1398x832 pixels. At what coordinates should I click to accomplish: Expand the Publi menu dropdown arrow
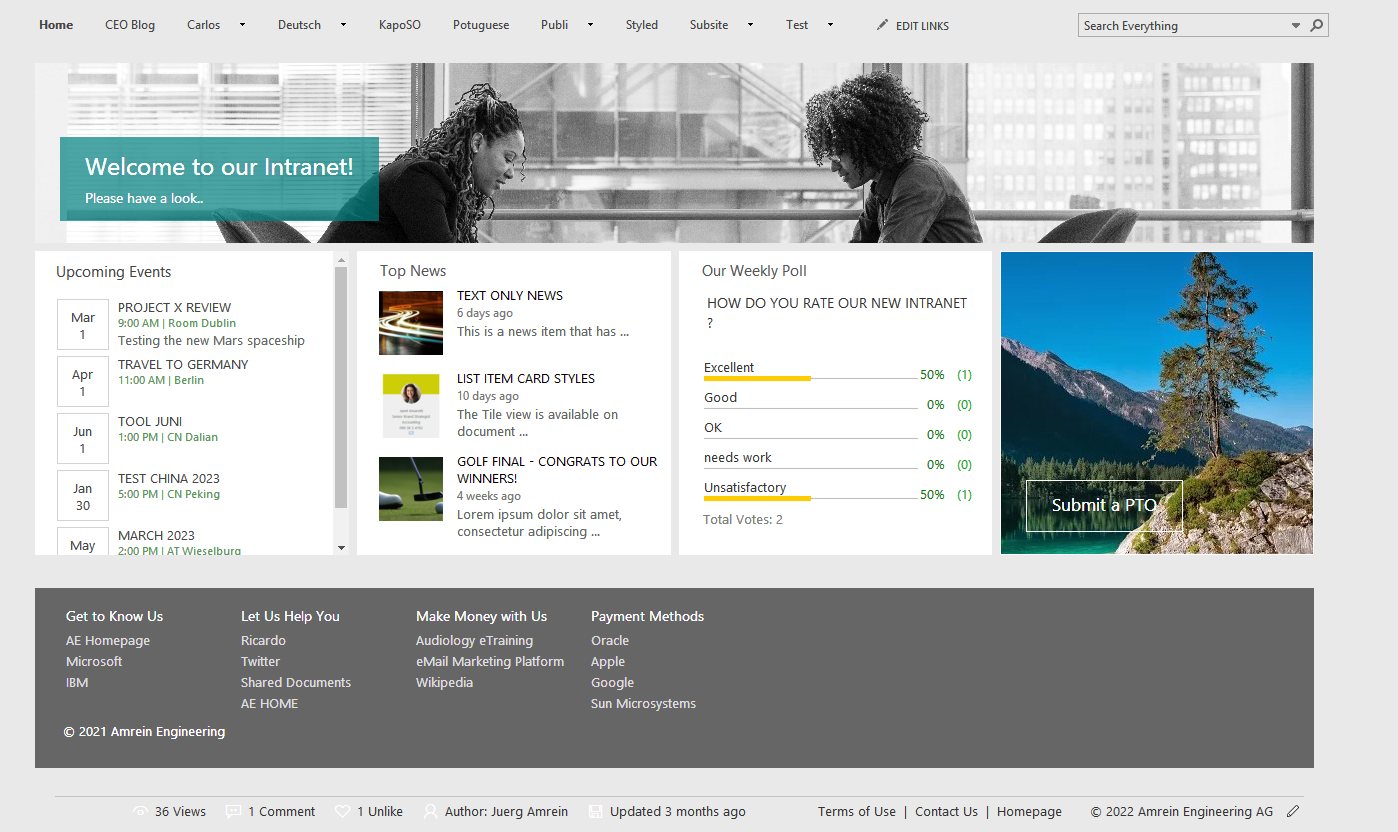pos(590,25)
